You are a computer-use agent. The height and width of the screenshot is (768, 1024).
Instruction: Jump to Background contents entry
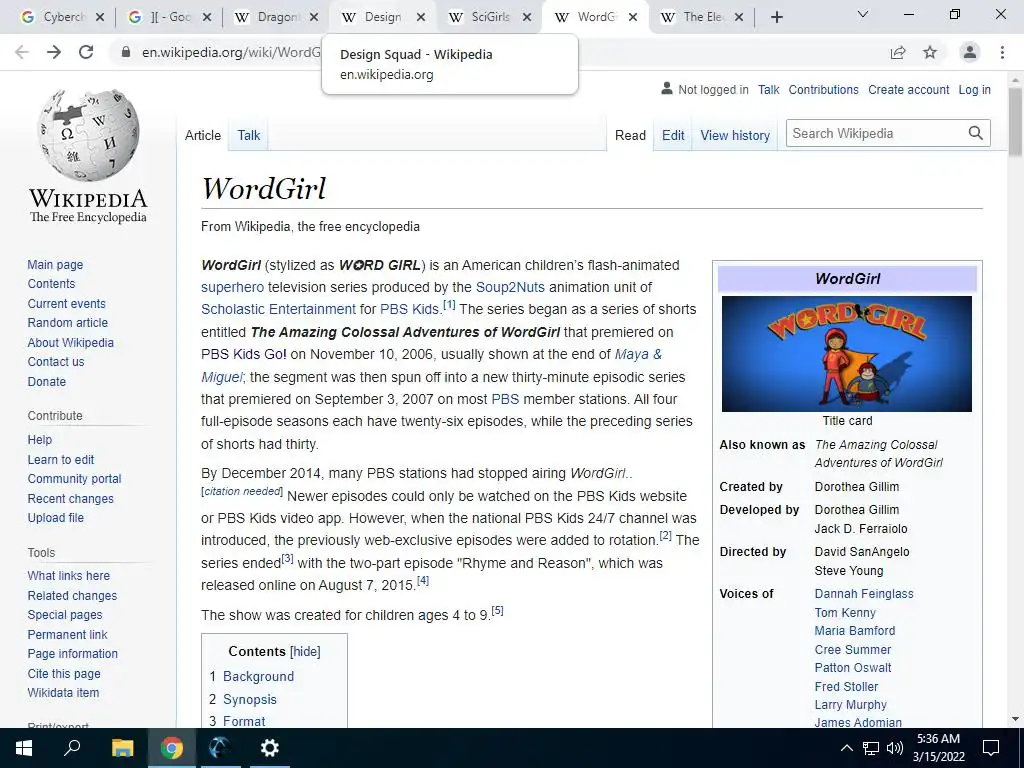coord(259,677)
